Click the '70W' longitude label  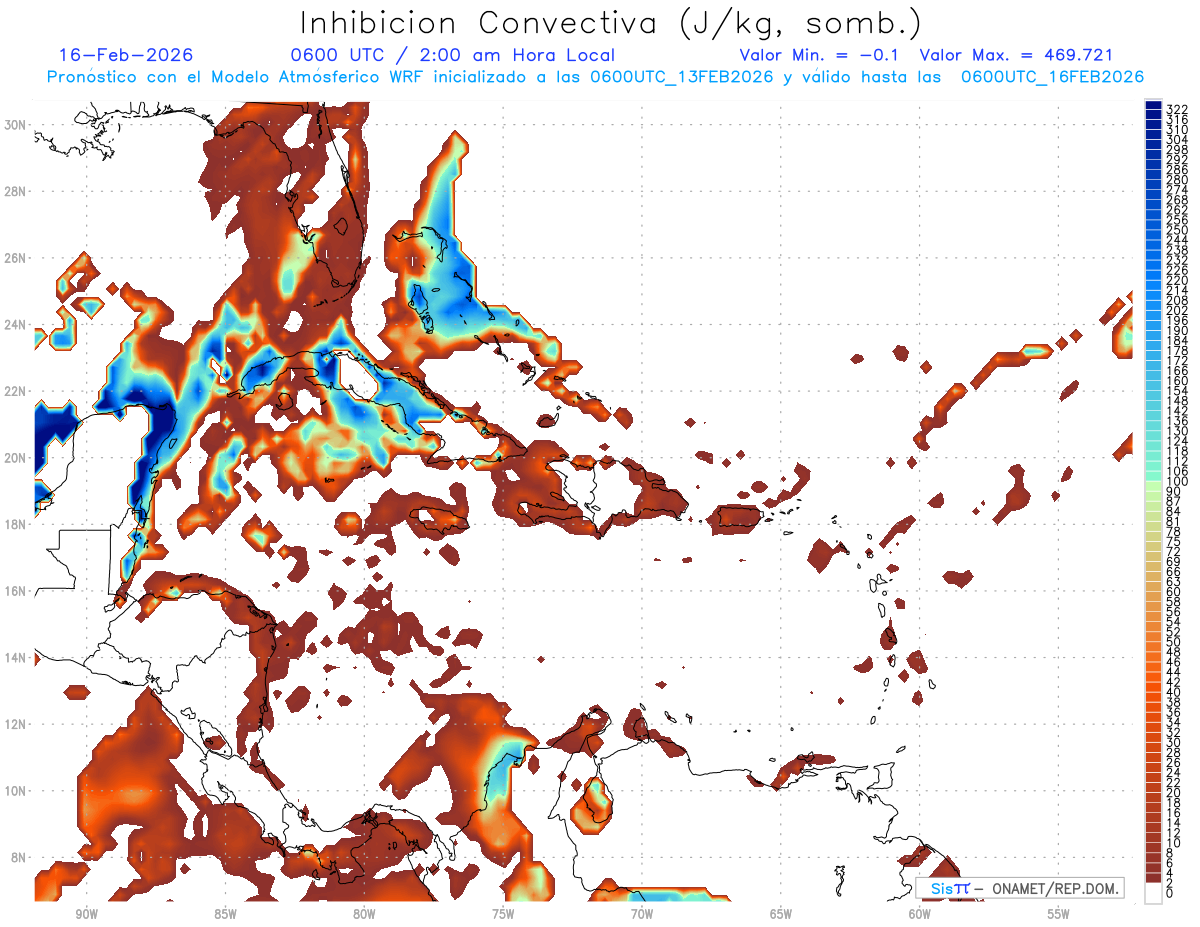642,914
